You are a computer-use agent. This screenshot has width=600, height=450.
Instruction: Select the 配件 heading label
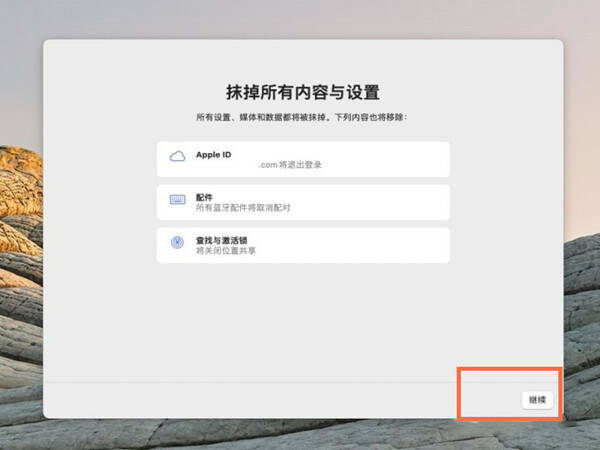click(204, 197)
